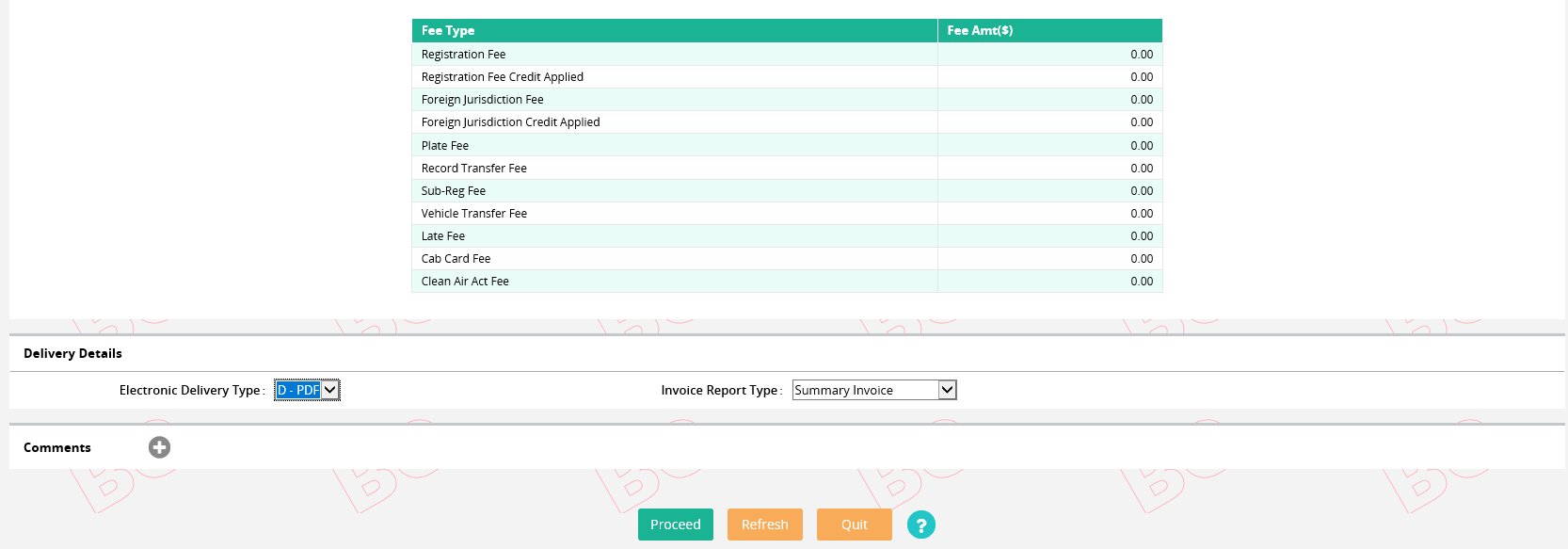Click the Delivery Details section heading

[x=72, y=353]
